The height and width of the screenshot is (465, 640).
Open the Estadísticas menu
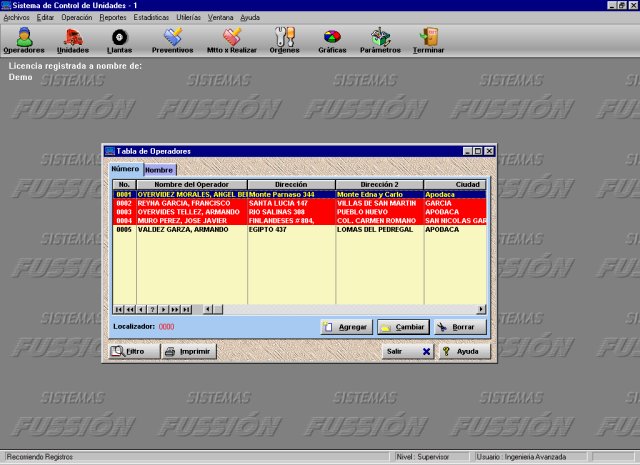[x=151, y=18]
